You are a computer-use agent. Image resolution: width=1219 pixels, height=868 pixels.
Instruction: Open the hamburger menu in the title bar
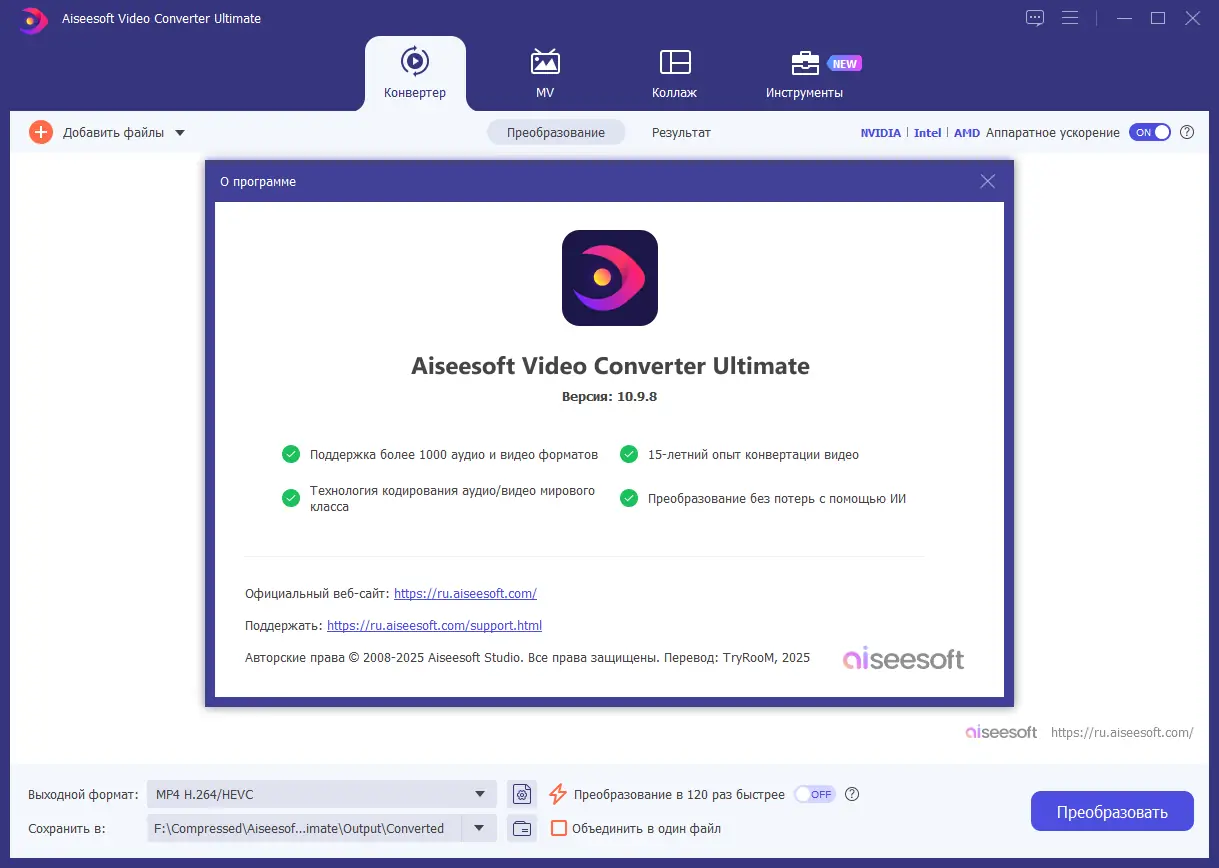pyautogui.click(x=1070, y=18)
